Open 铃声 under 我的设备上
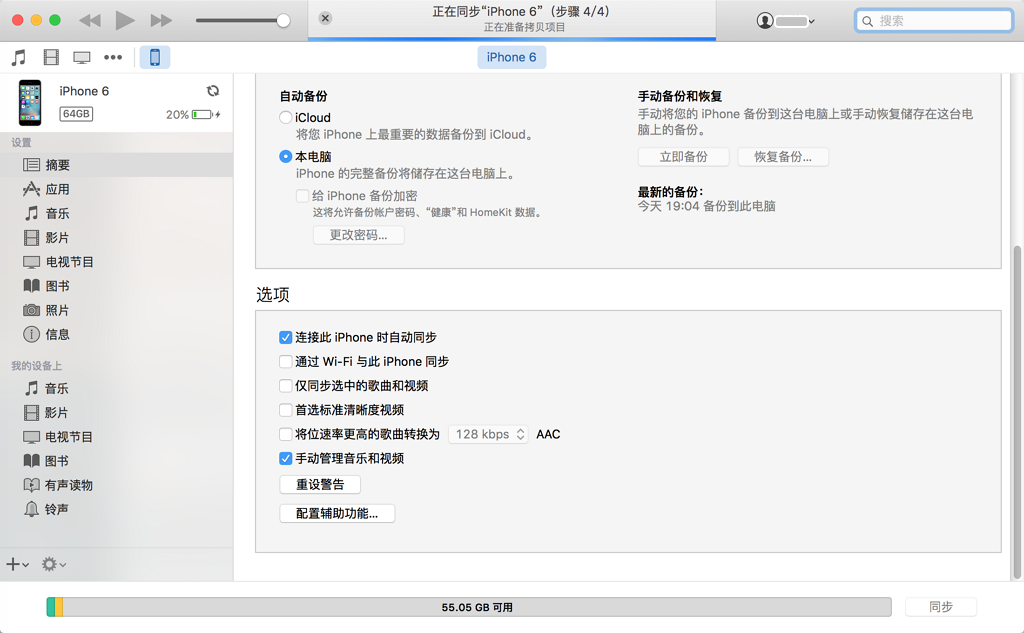The height and width of the screenshot is (633, 1024). coord(116,509)
